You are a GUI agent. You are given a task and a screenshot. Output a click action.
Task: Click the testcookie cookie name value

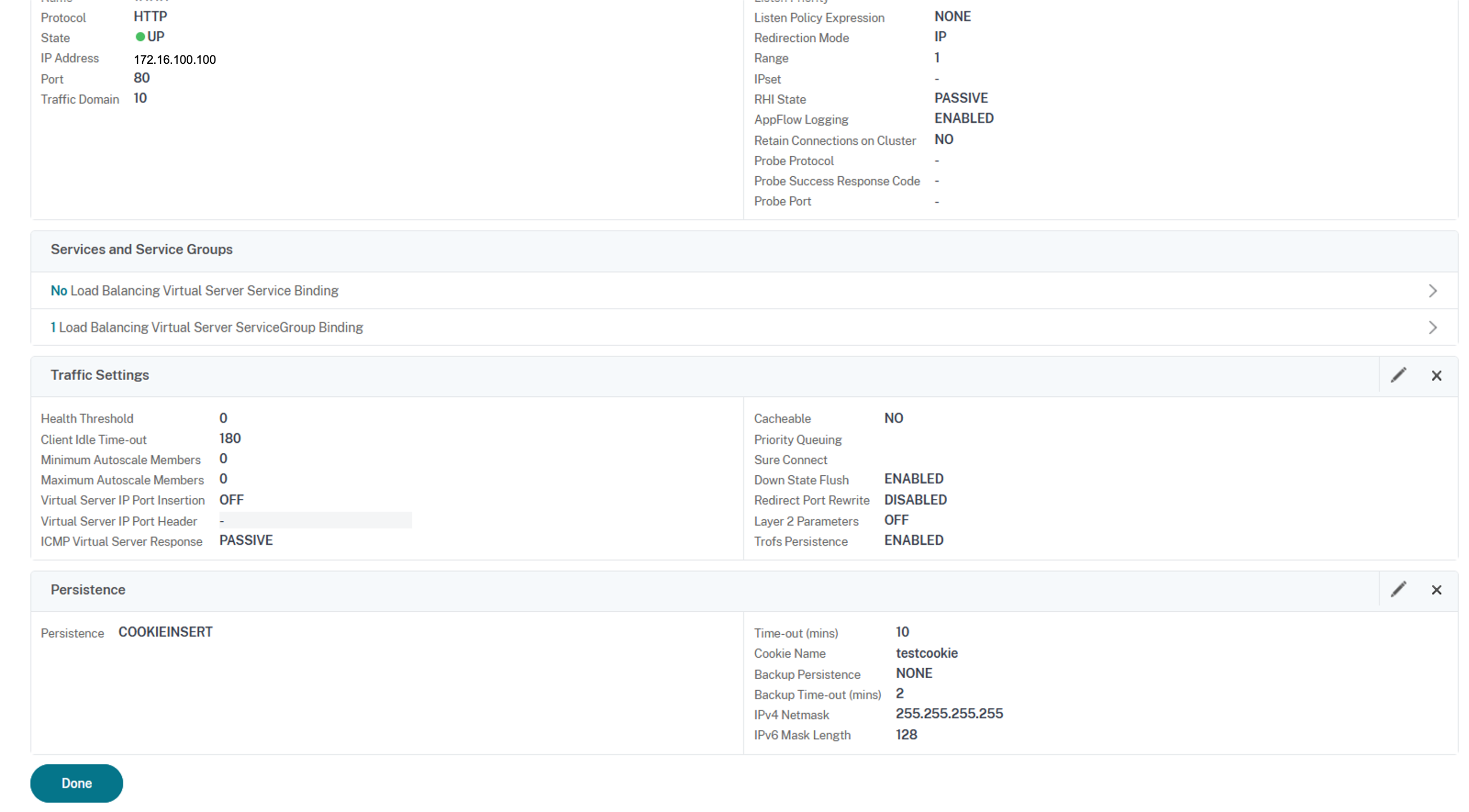click(x=926, y=653)
